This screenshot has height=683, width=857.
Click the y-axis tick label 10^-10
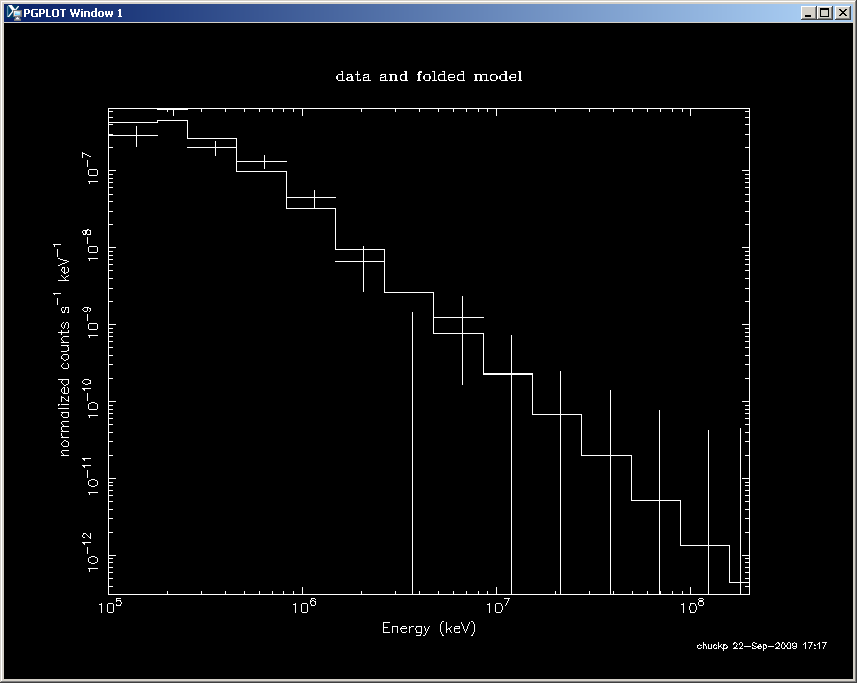91,397
